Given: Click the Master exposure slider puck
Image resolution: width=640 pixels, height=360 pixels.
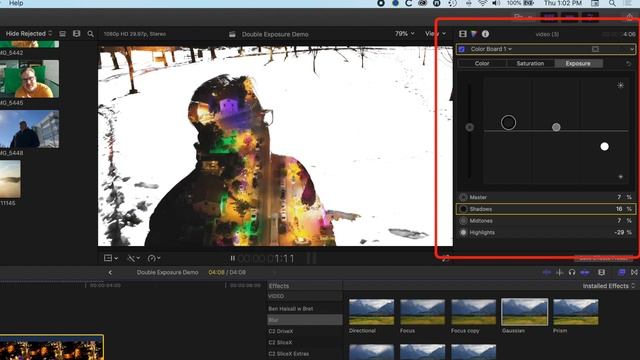Looking at the screenshot, I should [x=469, y=127].
